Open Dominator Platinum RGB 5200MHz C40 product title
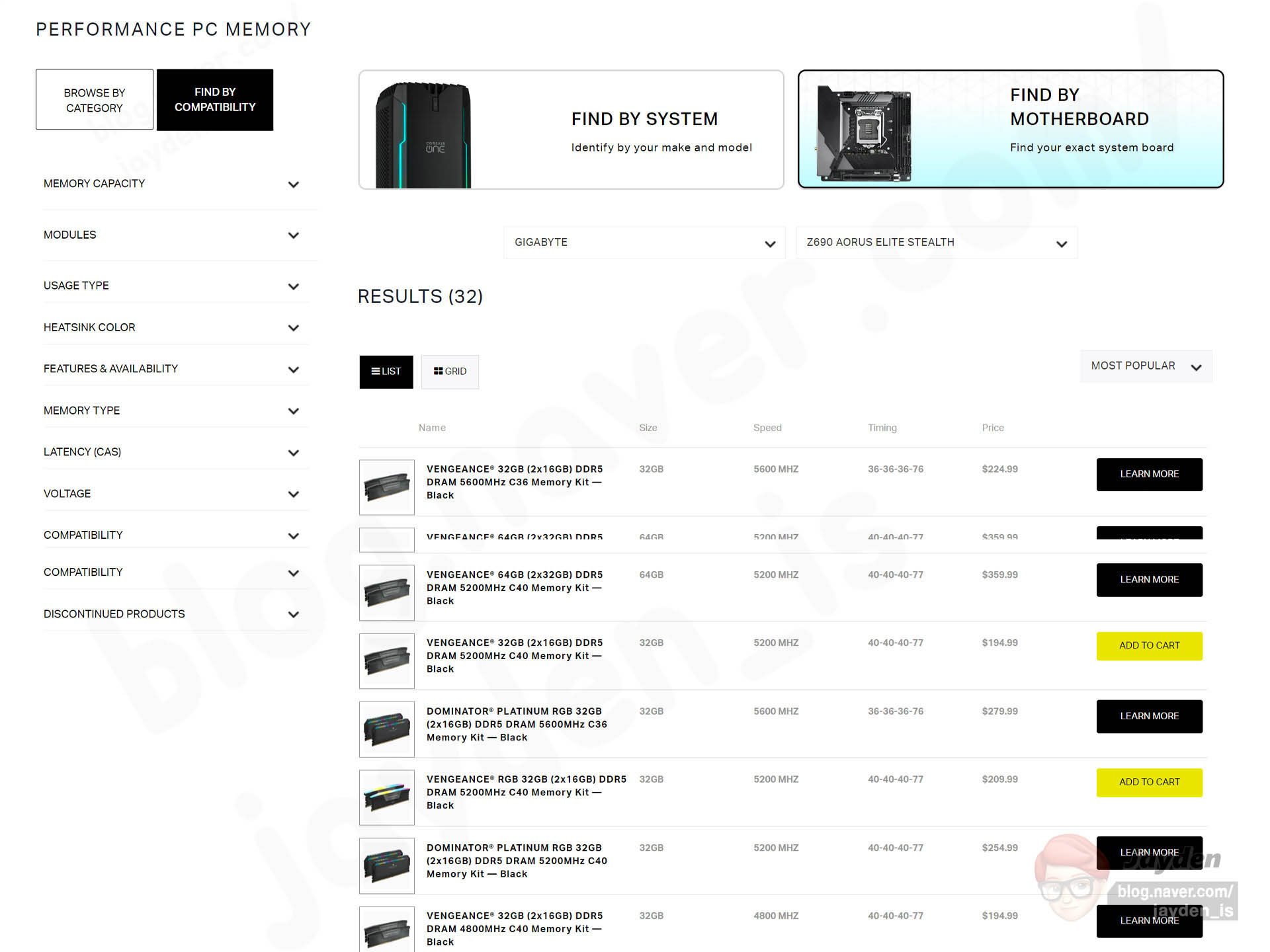The height and width of the screenshot is (952, 1270). pos(517,861)
